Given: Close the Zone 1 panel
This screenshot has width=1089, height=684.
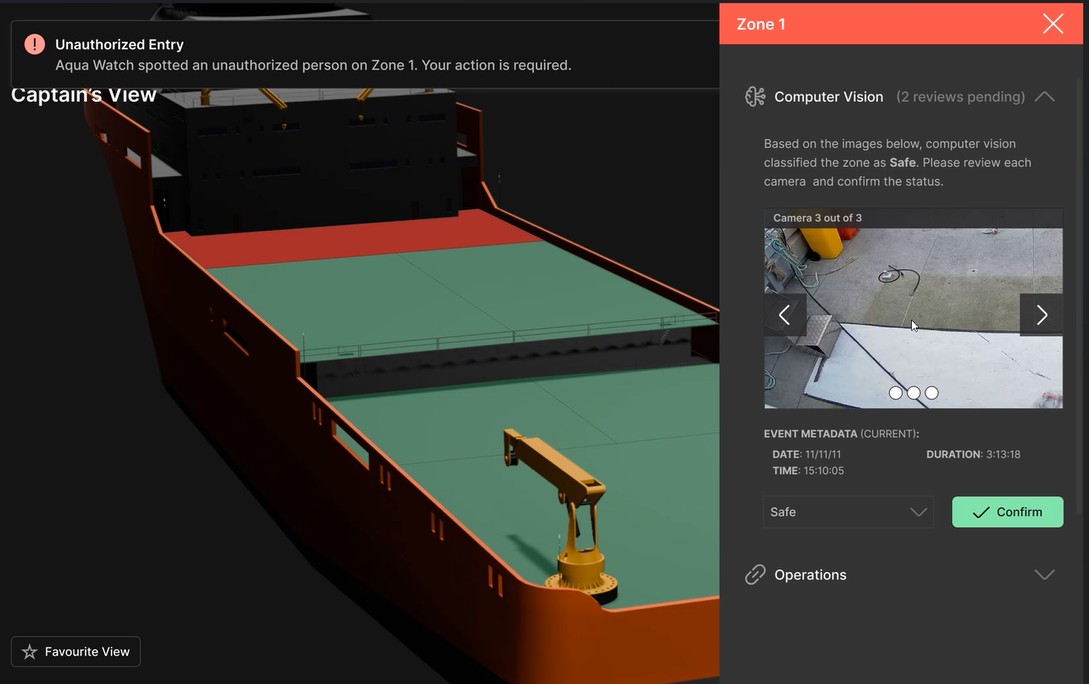Looking at the screenshot, I should (1053, 24).
